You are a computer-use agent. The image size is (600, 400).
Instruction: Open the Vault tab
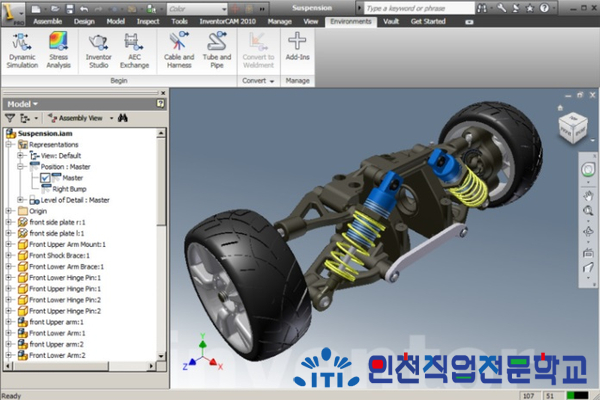(391, 21)
